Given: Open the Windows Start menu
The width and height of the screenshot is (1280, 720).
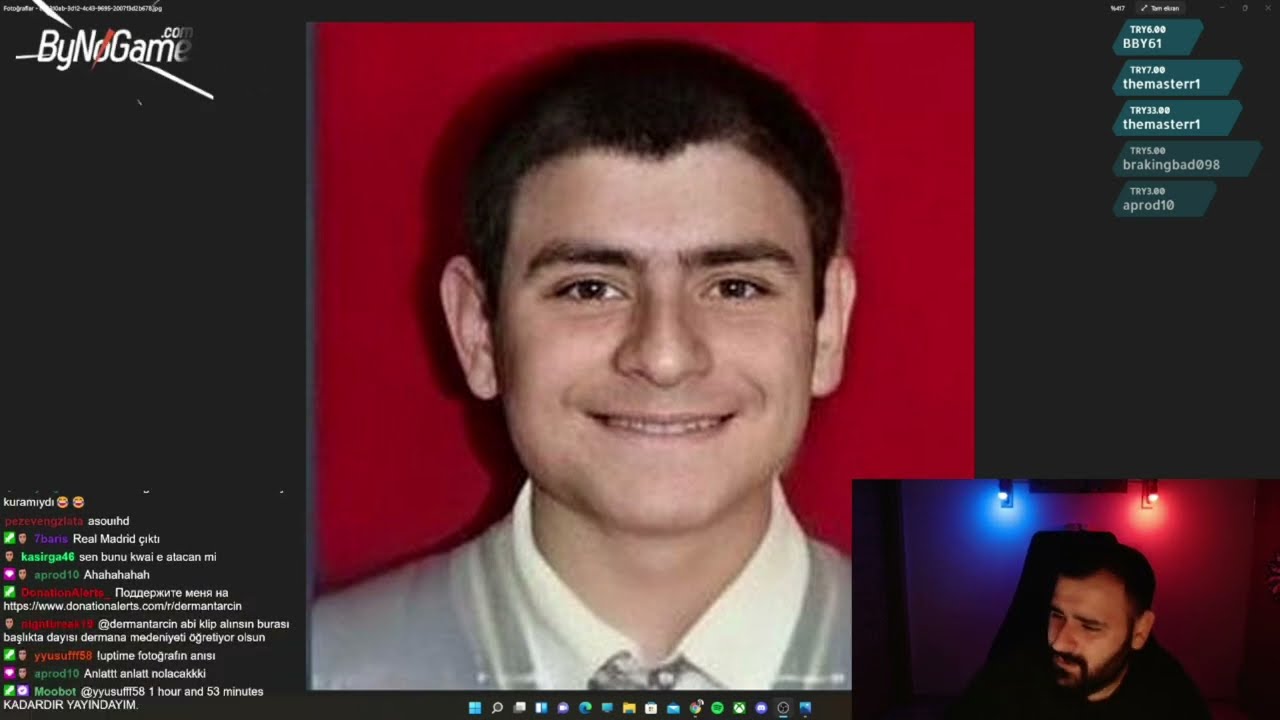Looking at the screenshot, I should pyautogui.click(x=475, y=708).
